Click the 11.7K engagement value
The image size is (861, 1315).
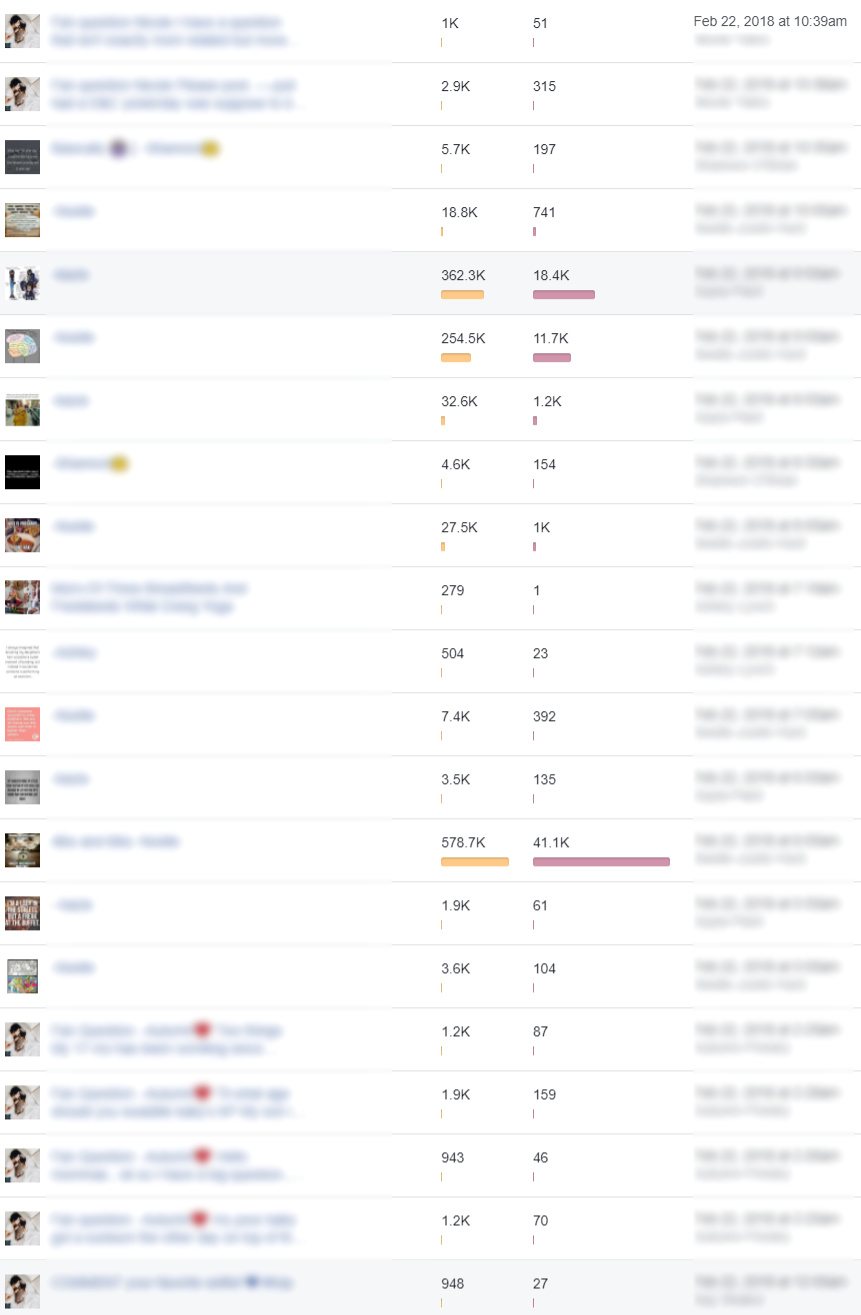[551, 338]
